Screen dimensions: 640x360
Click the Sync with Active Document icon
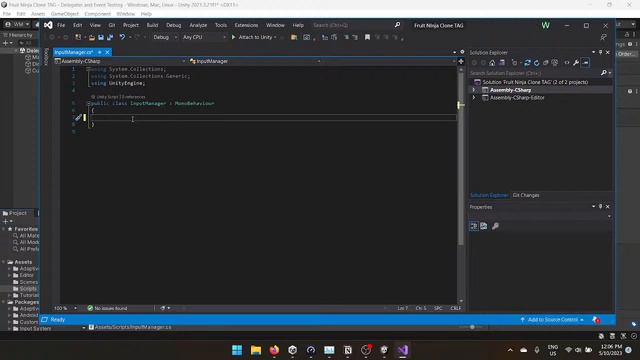tap(527, 63)
